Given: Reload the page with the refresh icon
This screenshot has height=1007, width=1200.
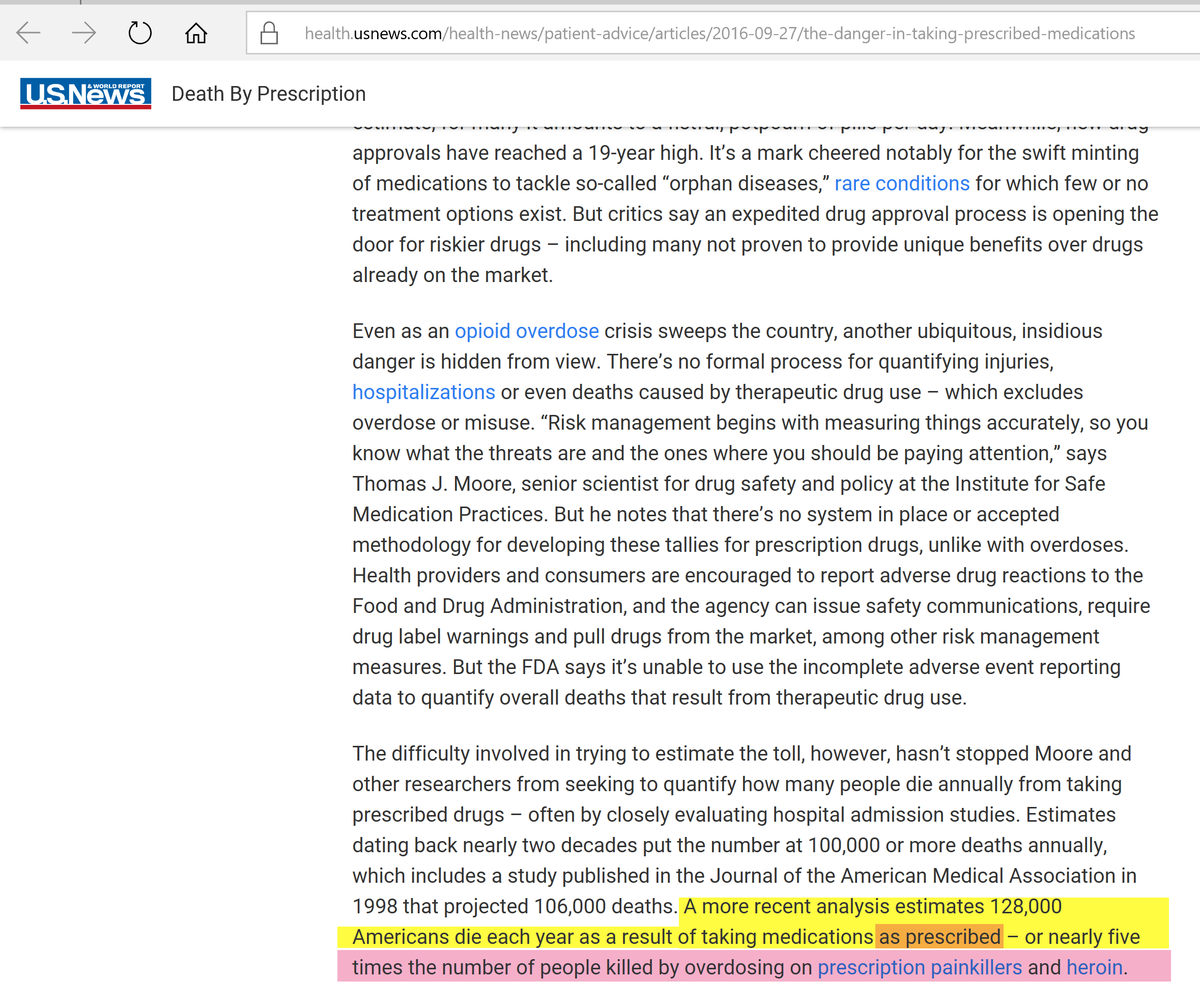Looking at the screenshot, I should [x=140, y=34].
